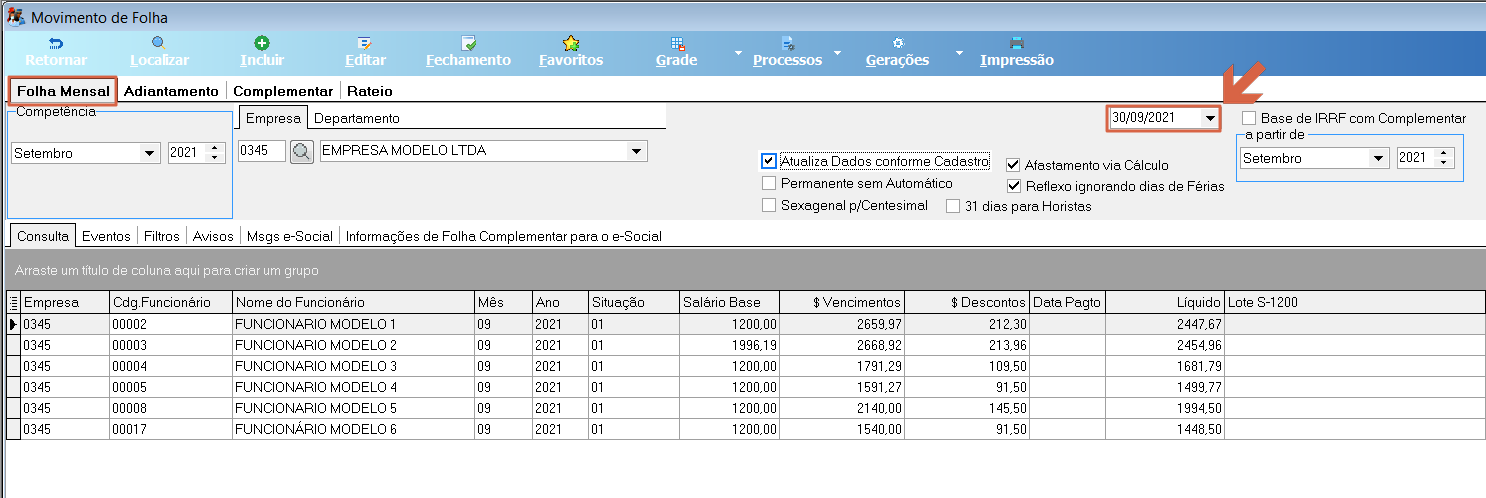Open the 30/09/2021 date dropdown

point(1210,118)
